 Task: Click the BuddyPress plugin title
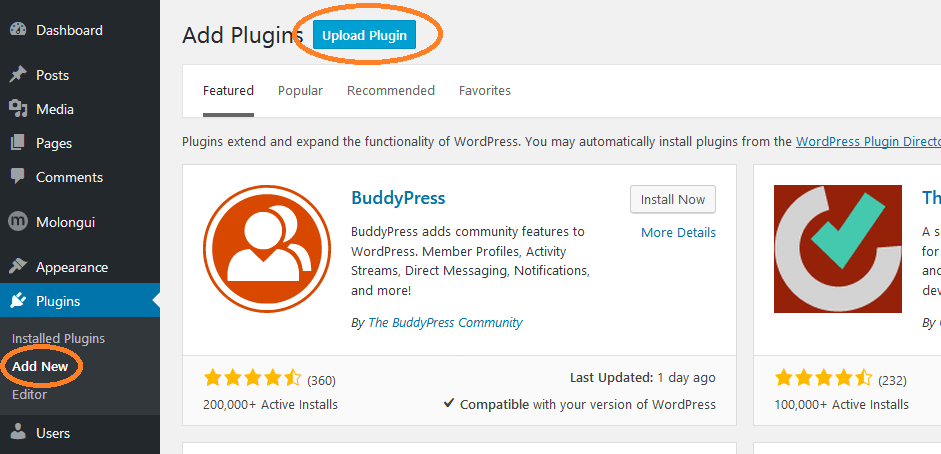click(398, 198)
